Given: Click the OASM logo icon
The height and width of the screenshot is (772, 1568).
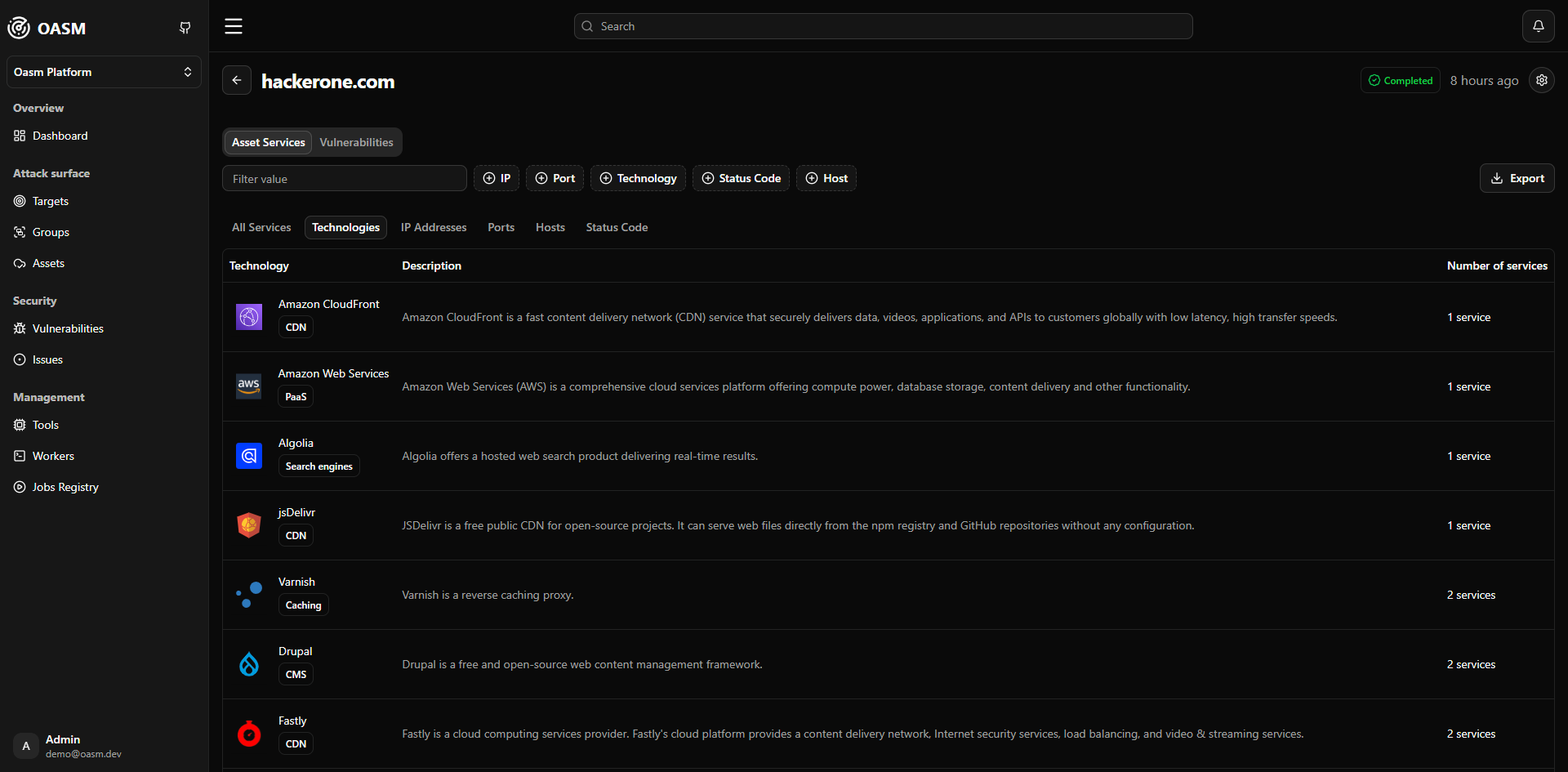Looking at the screenshot, I should point(19,28).
